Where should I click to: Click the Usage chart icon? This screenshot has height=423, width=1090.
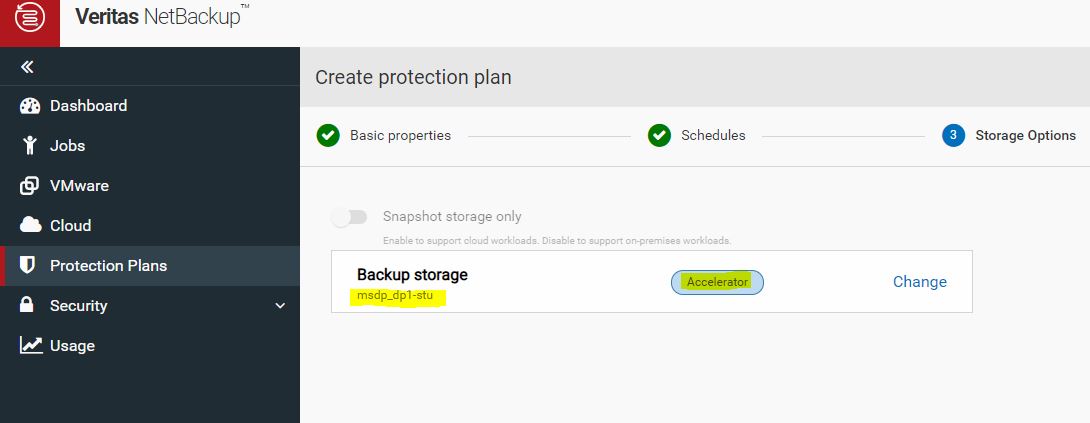coord(31,346)
